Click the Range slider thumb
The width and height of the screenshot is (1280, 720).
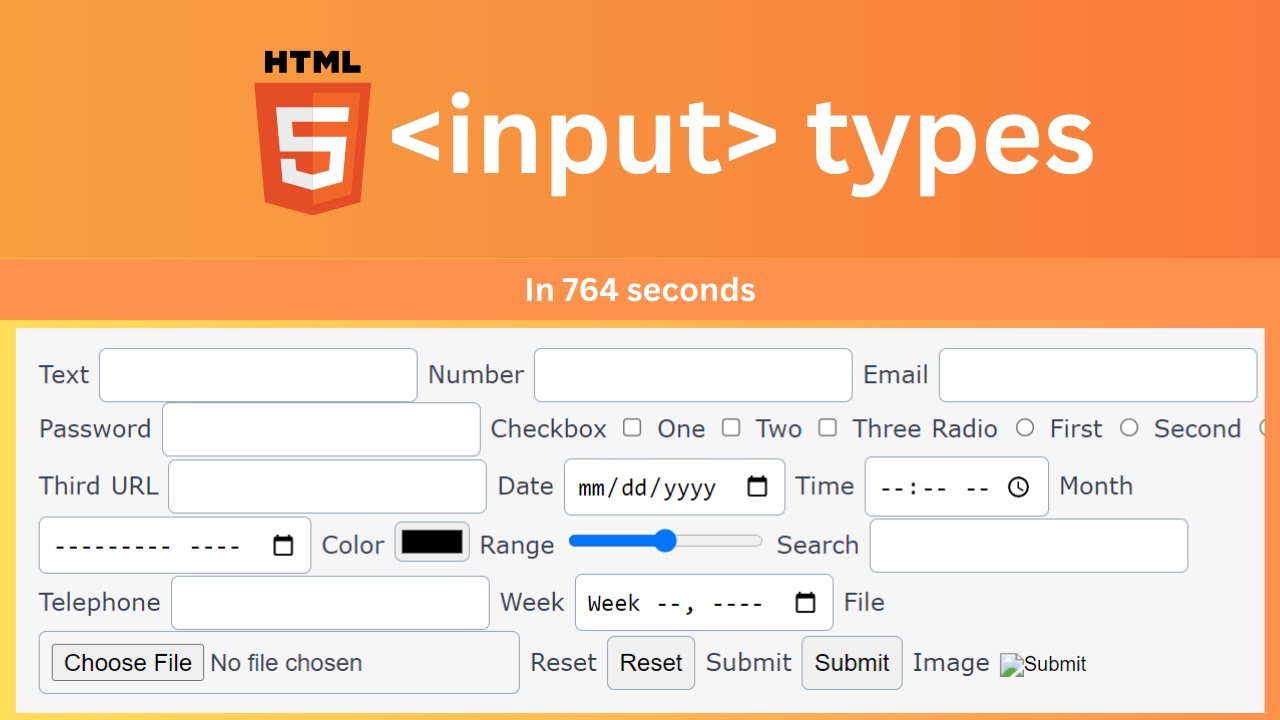pyautogui.click(x=665, y=541)
